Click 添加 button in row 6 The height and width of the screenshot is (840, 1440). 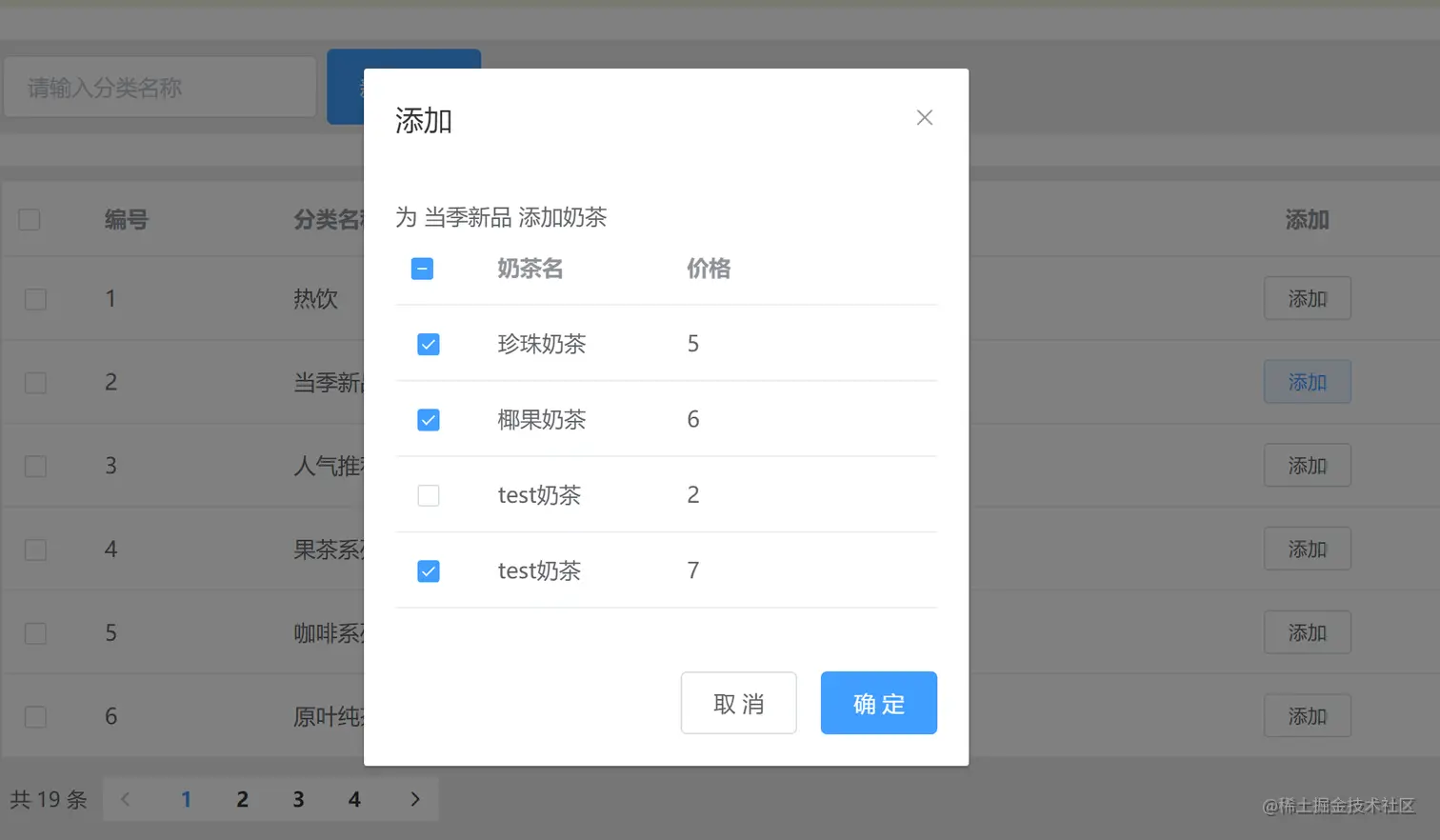coord(1307,715)
